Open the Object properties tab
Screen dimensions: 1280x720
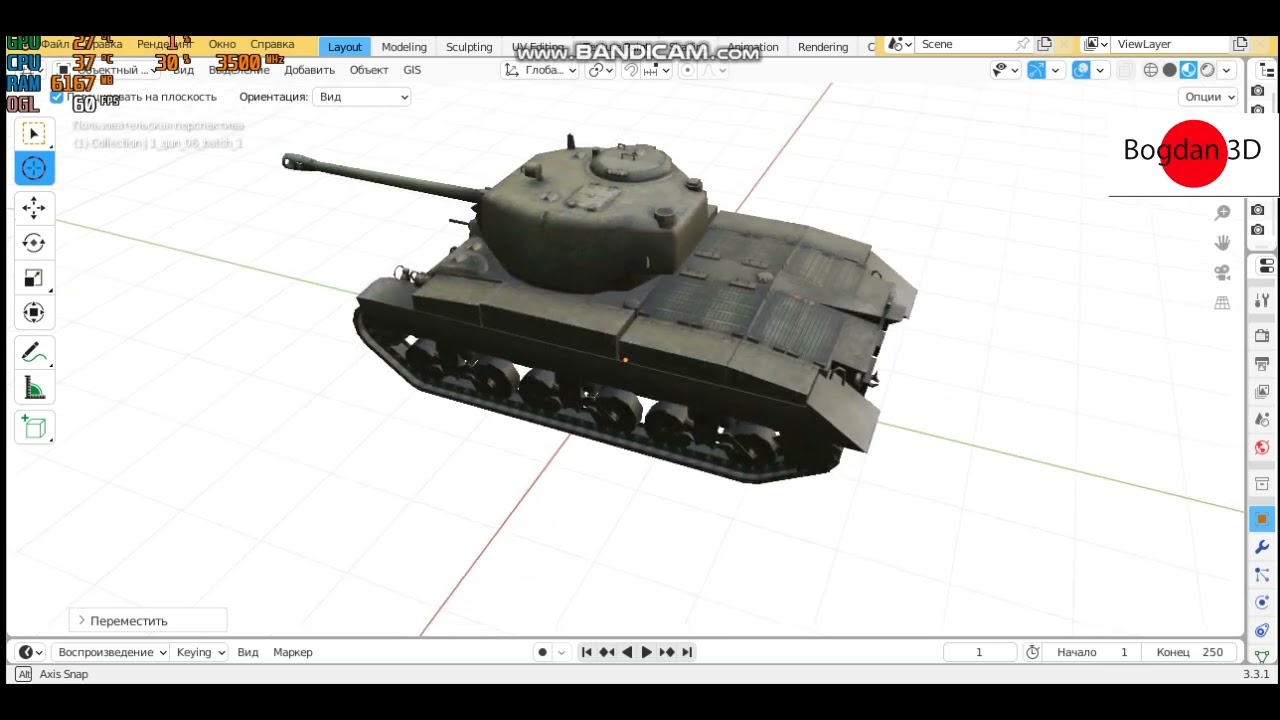pos(1262,519)
